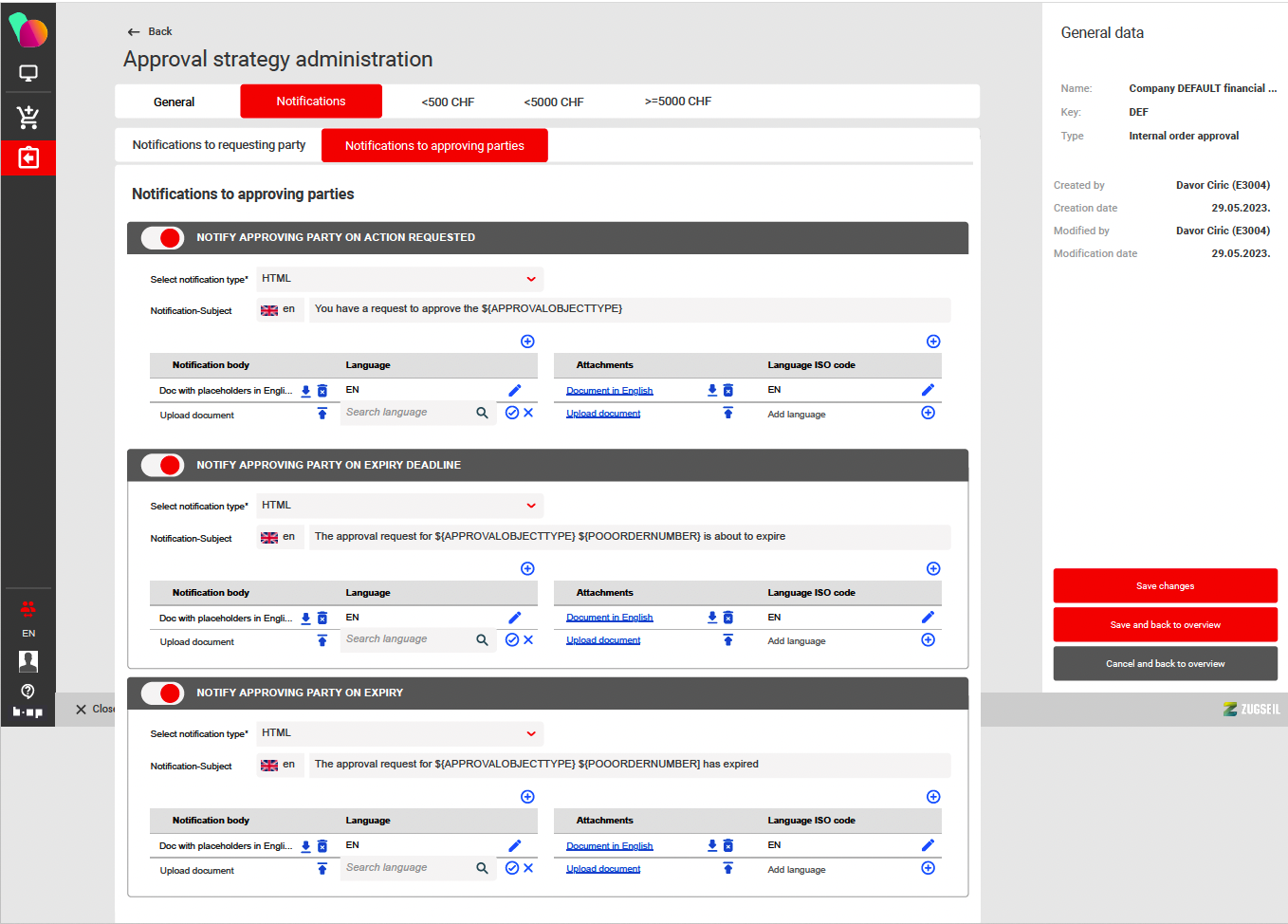The height and width of the screenshot is (924, 1288).
Task: Edit EN notification body in Expiry Deadline section
Action: coord(514,618)
